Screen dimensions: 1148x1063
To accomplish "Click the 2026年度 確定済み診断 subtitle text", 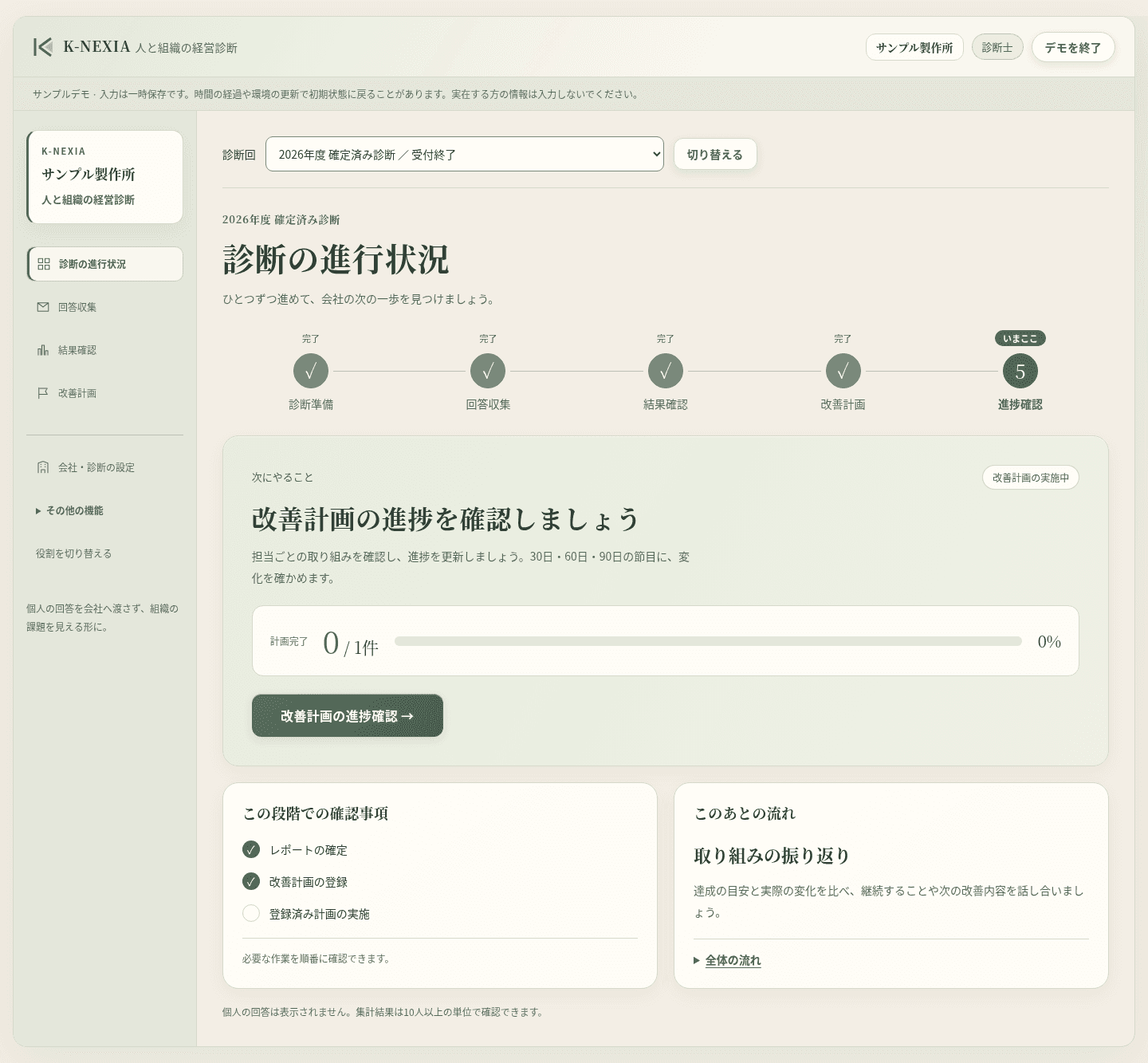I will 281,219.
